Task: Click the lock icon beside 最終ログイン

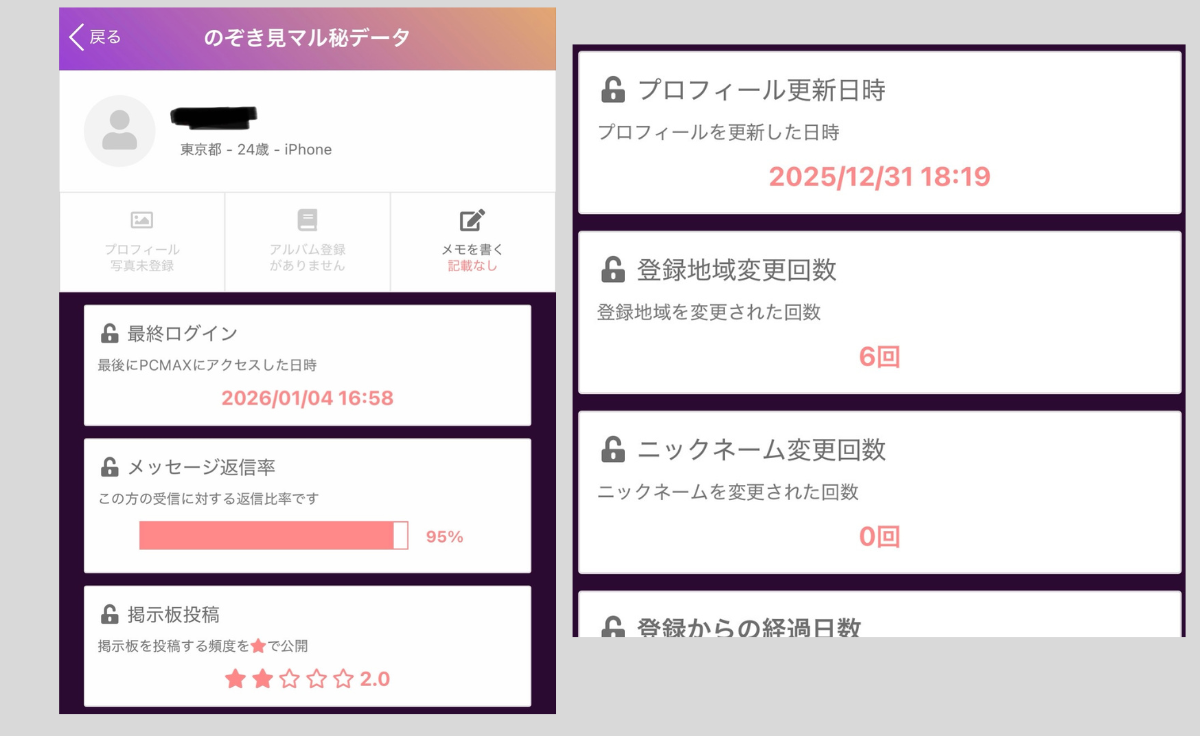Action: [110, 333]
